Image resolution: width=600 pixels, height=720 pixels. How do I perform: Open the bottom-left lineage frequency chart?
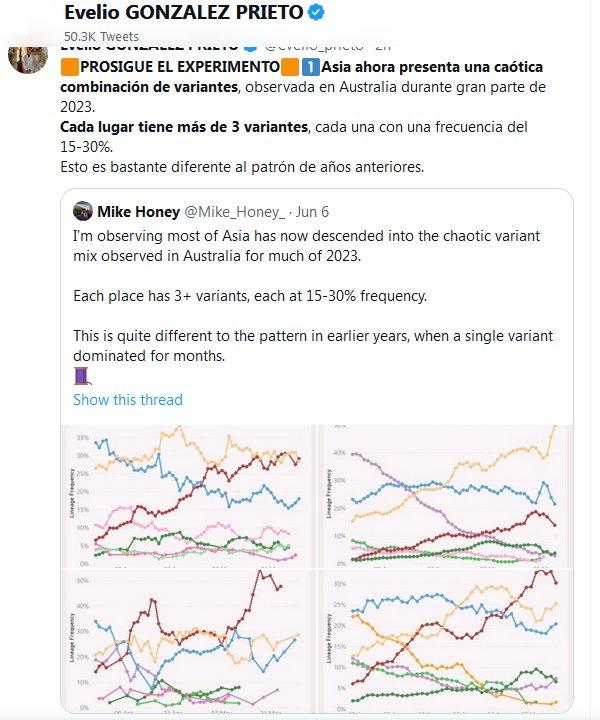click(x=187, y=639)
